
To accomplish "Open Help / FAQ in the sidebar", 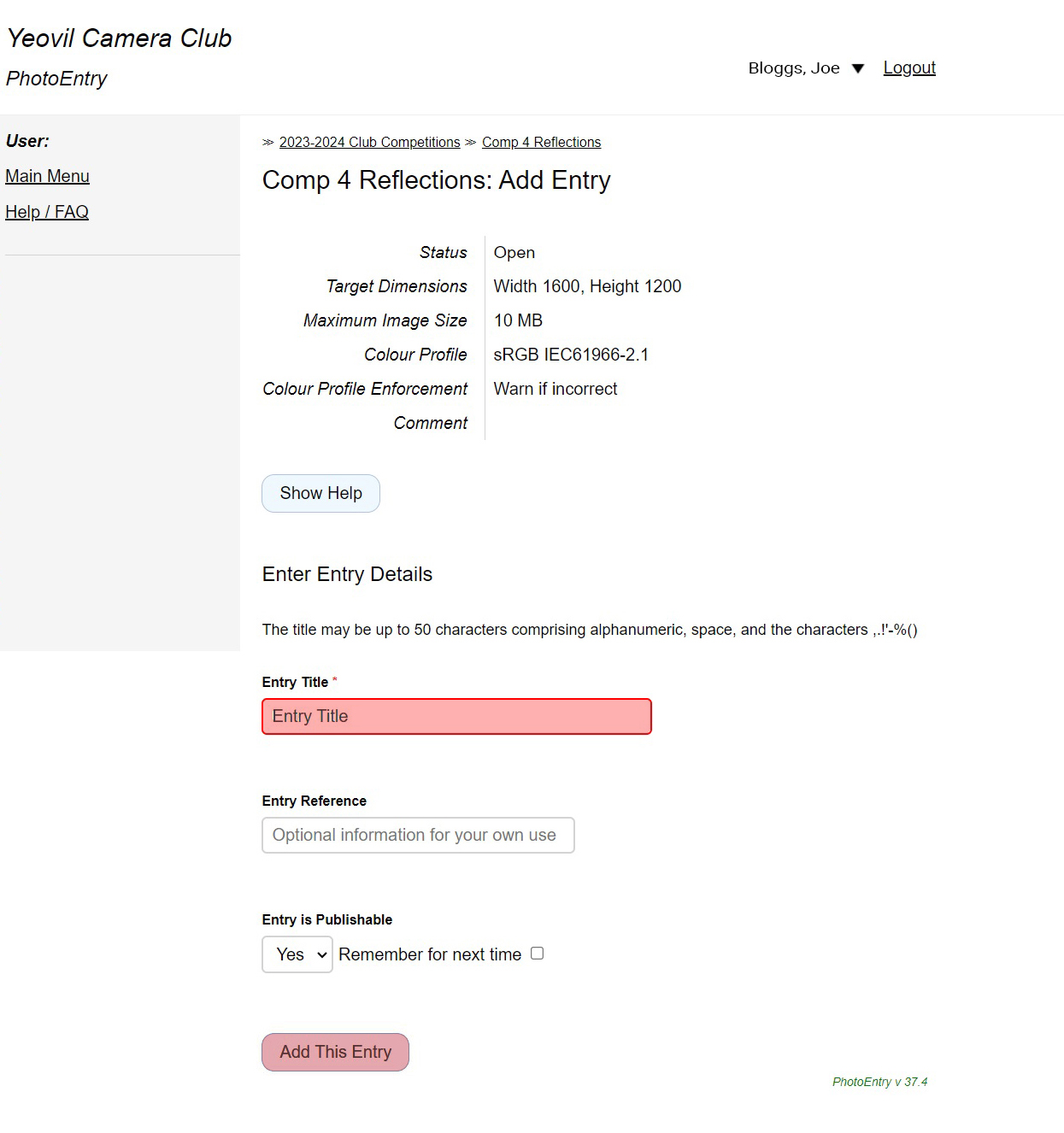I will coord(47,212).
